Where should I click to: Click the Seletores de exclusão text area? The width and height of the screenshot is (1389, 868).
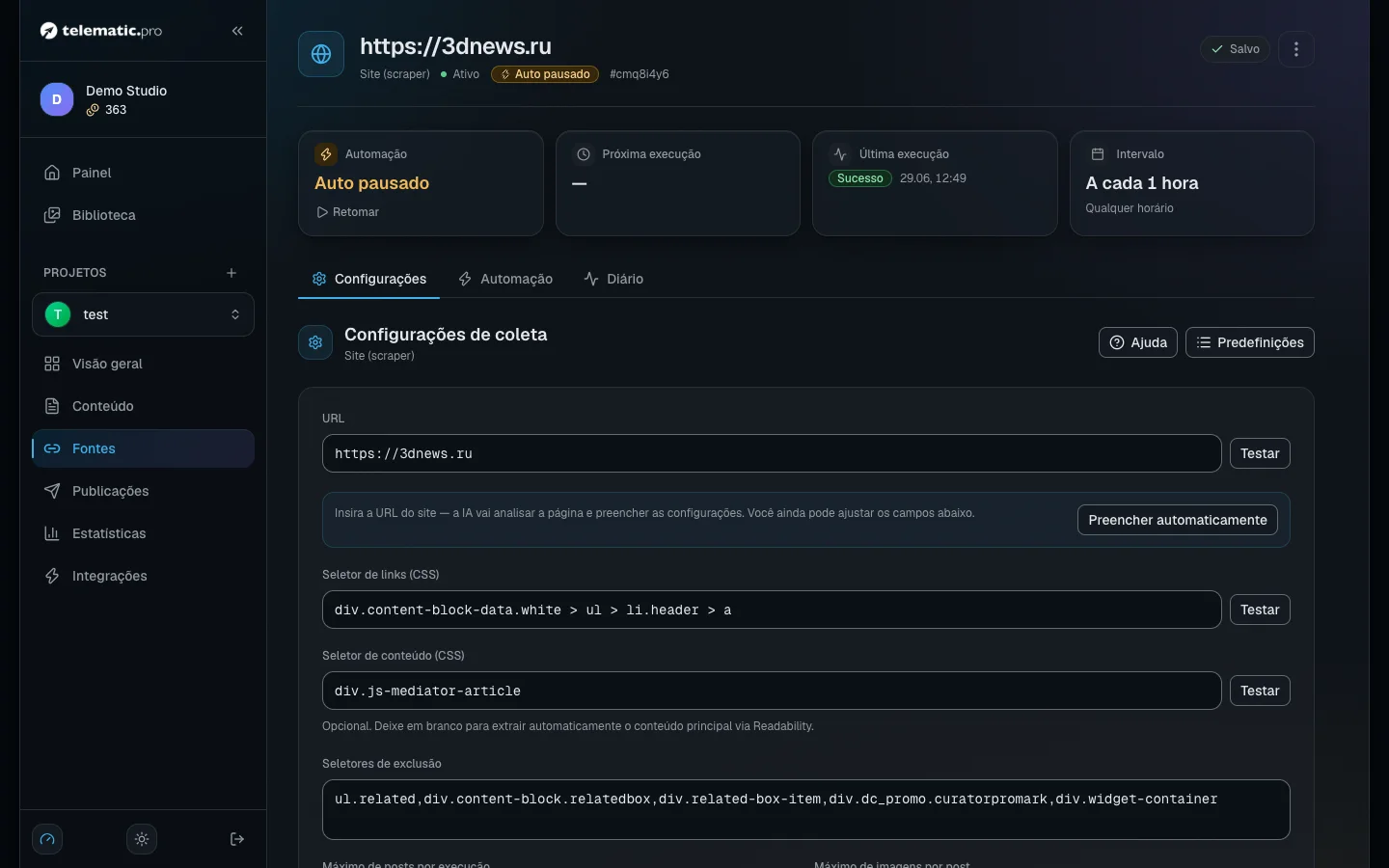(x=806, y=809)
